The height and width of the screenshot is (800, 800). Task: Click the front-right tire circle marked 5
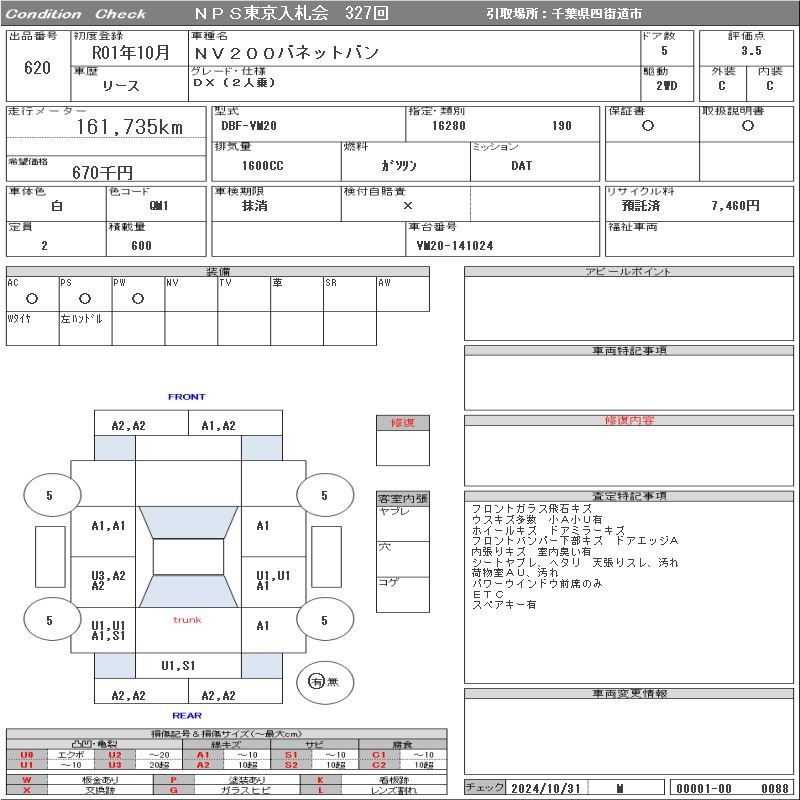click(324, 495)
